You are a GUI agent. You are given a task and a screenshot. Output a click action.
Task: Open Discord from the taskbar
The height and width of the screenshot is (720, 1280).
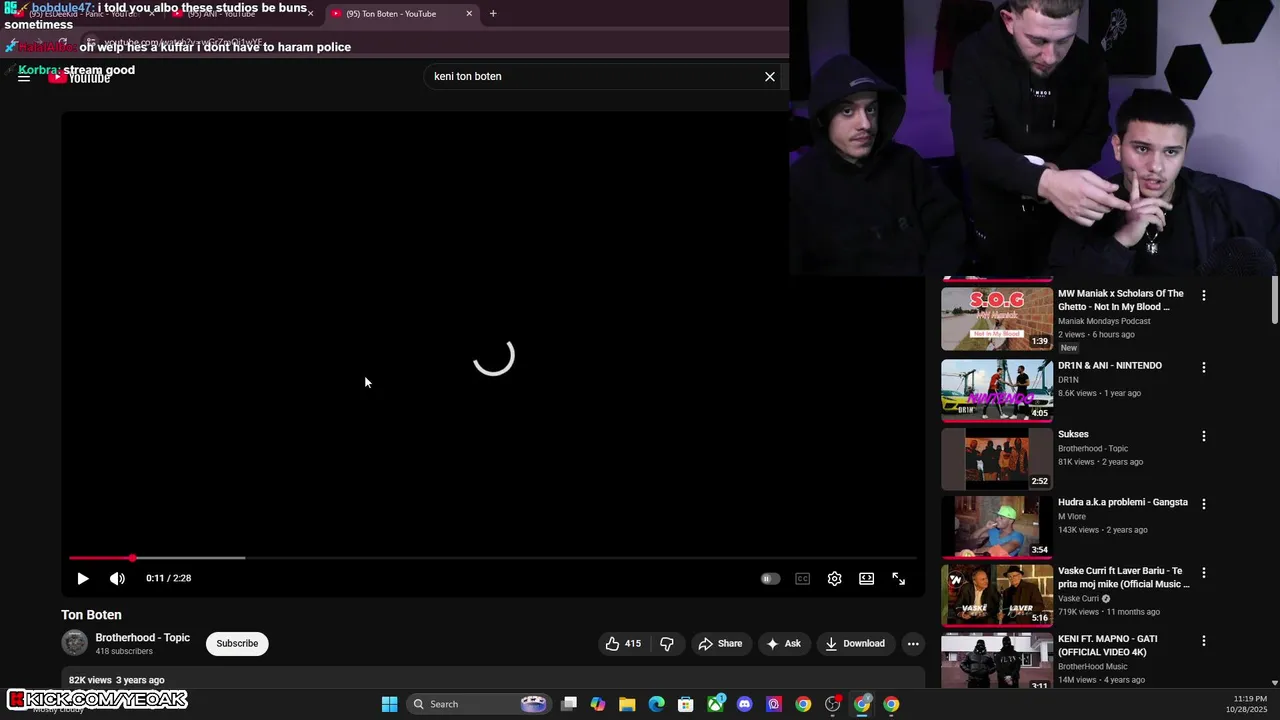click(x=744, y=704)
